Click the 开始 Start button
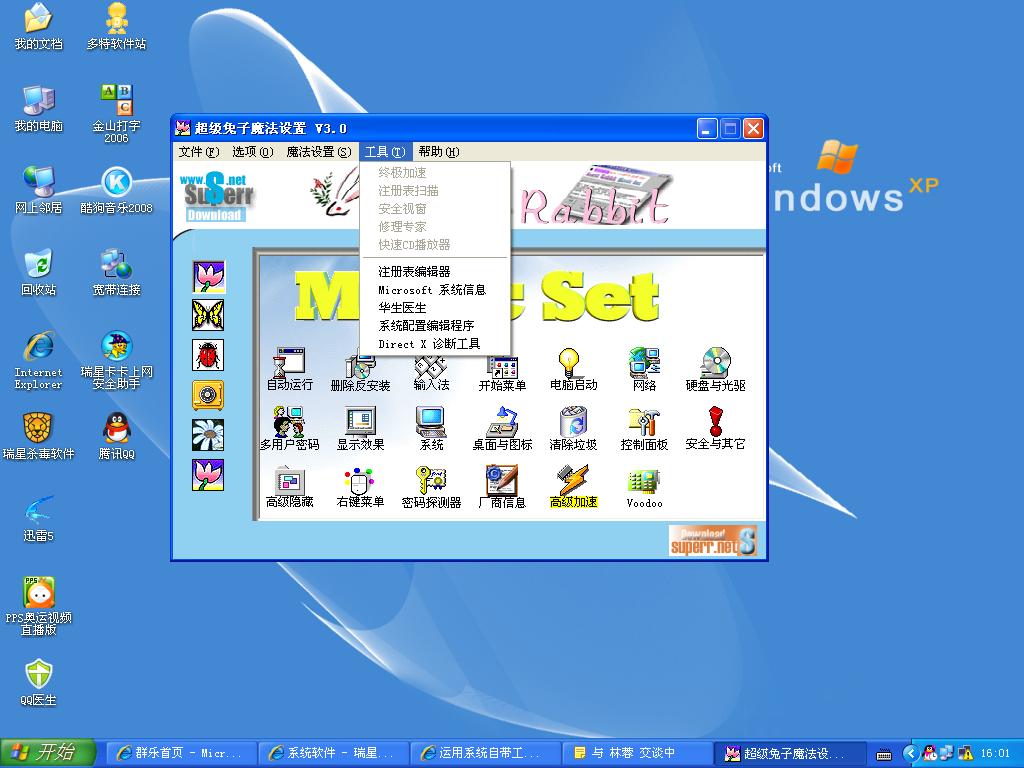This screenshot has width=1024, height=768. pos(48,752)
